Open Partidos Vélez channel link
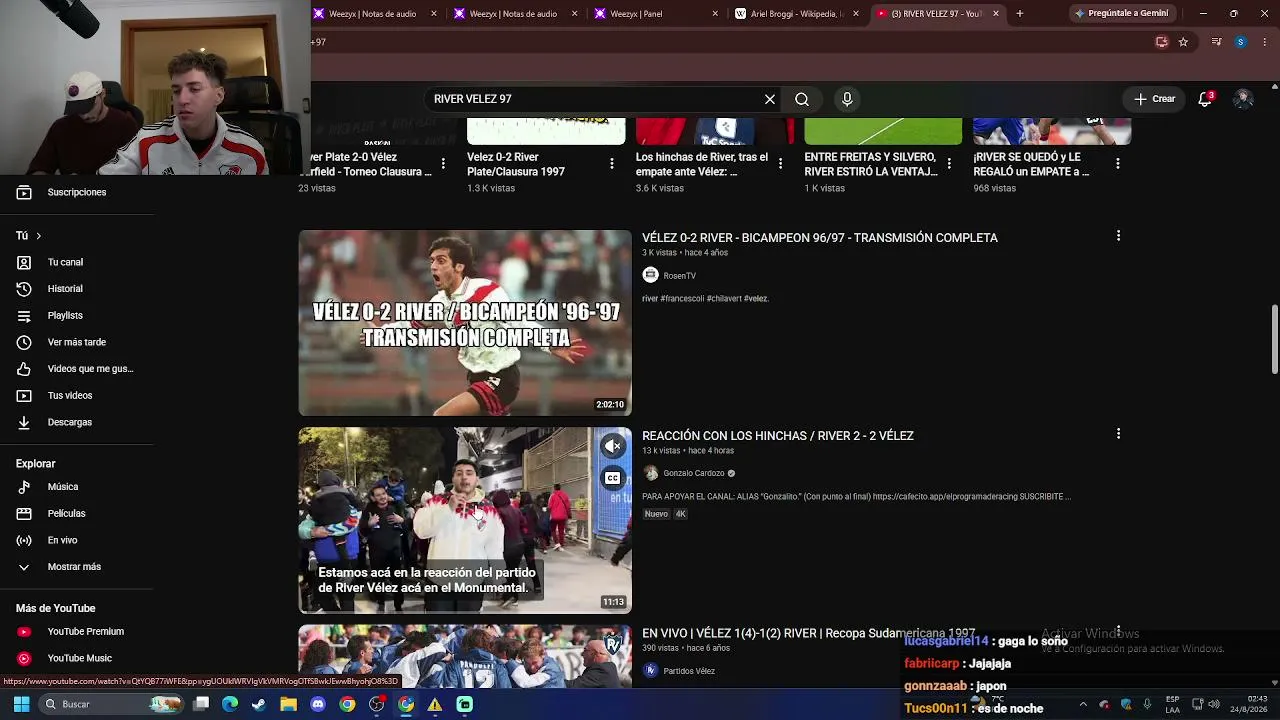The height and width of the screenshot is (720, 1280). coord(689,671)
